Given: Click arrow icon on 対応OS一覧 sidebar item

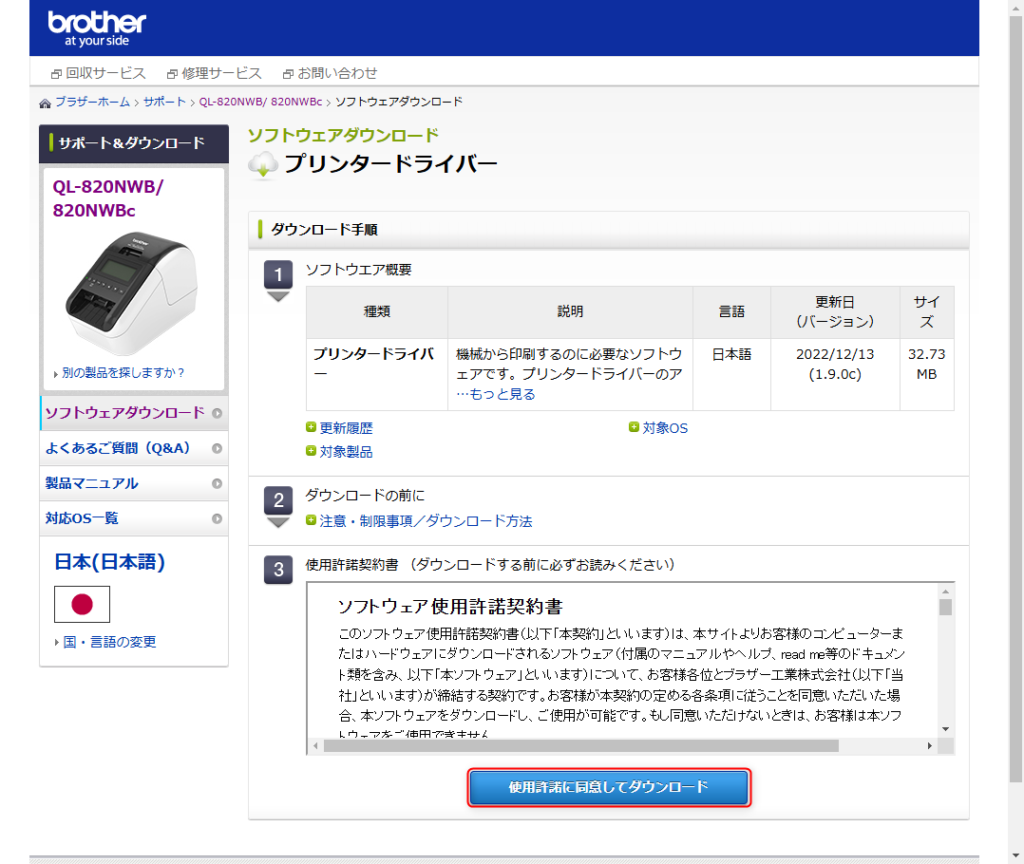Looking at the screenshot, I should coord(217,519).
